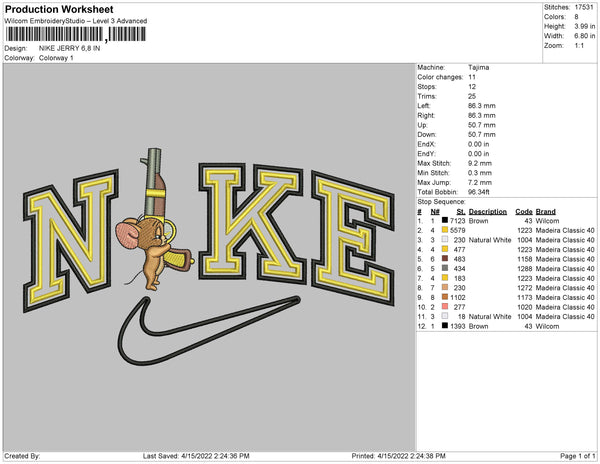Click the N# column header

(435, 212)
